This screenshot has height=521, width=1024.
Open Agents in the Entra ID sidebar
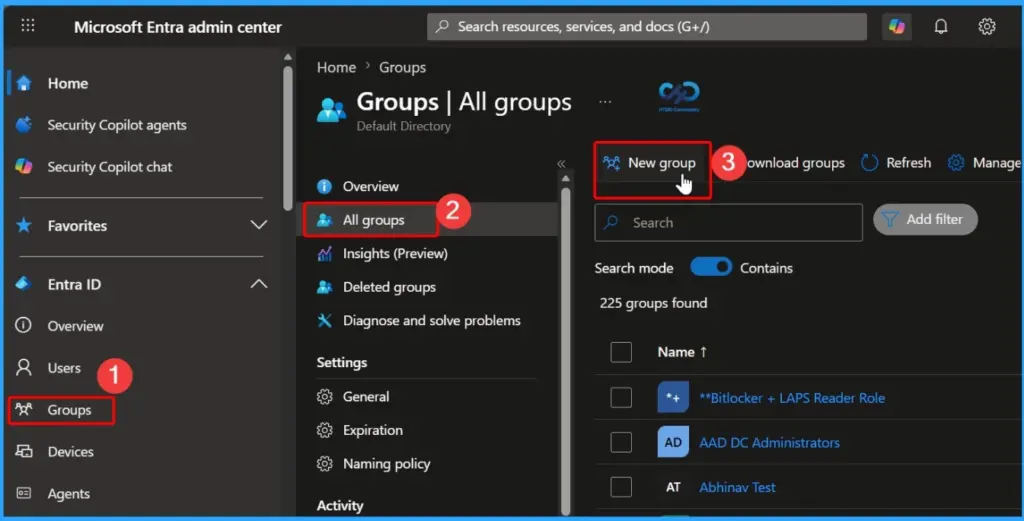[x=69, y=494]
